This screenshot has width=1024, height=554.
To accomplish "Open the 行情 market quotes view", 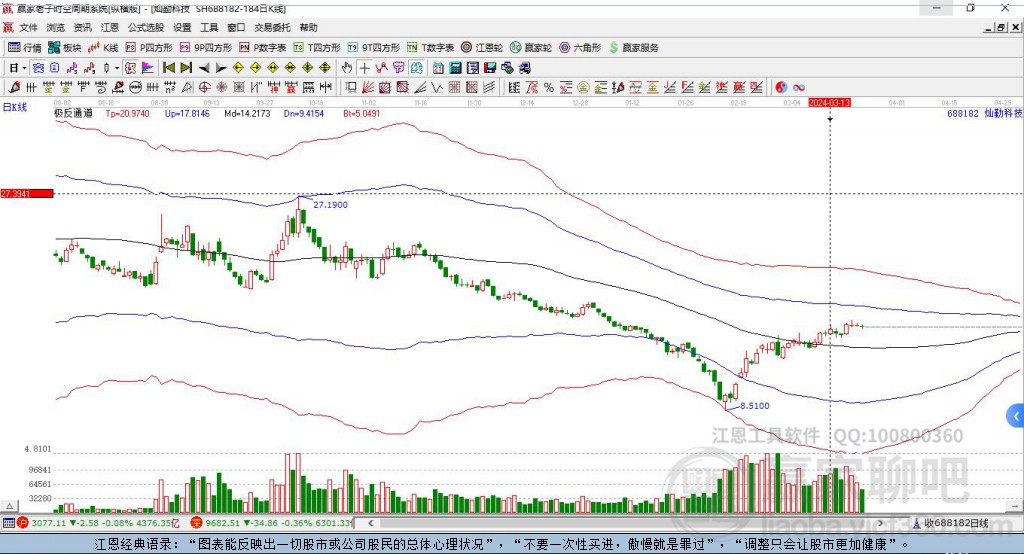I will coord(25,48).
